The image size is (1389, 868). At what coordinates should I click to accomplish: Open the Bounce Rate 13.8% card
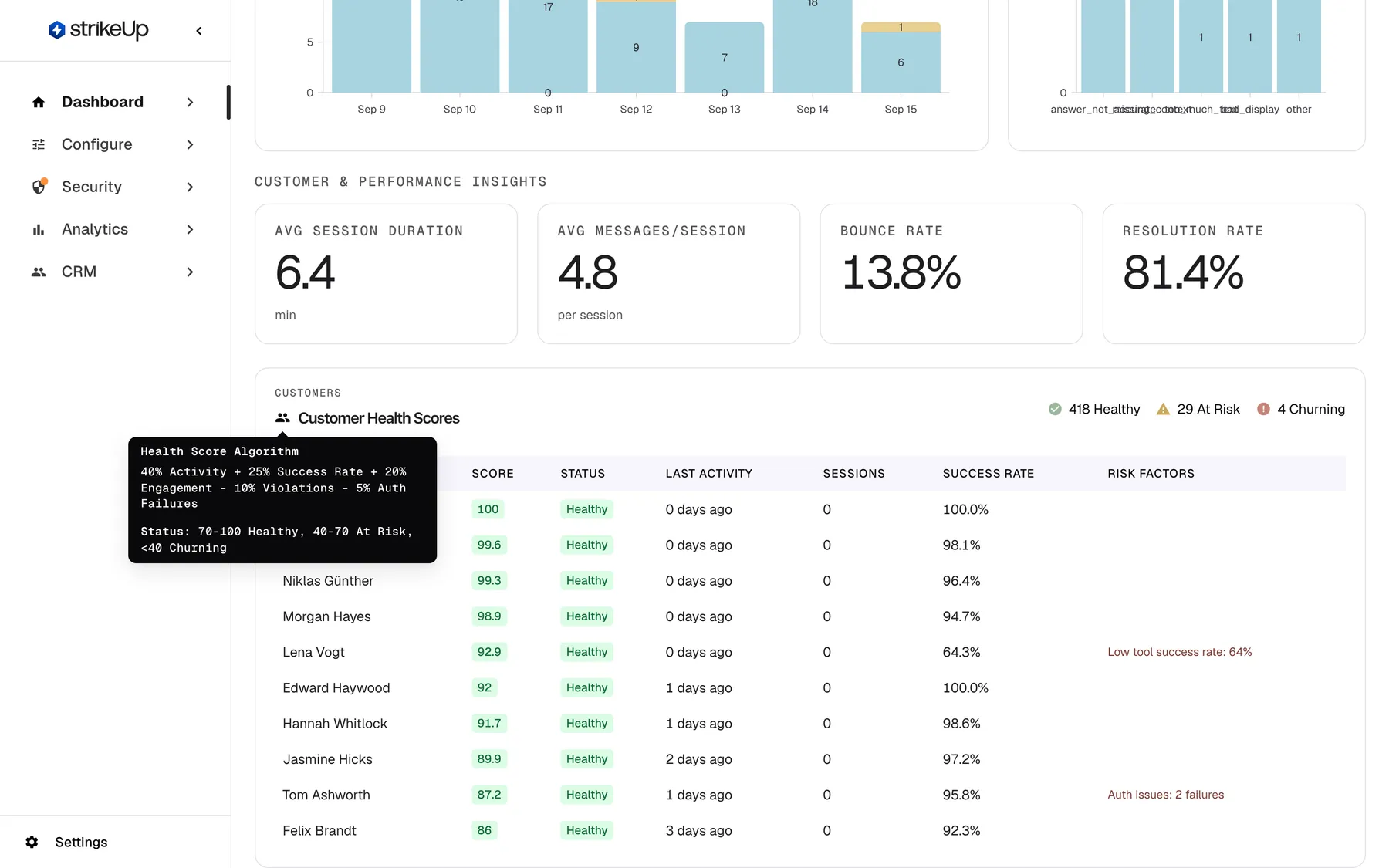(951, 274)
